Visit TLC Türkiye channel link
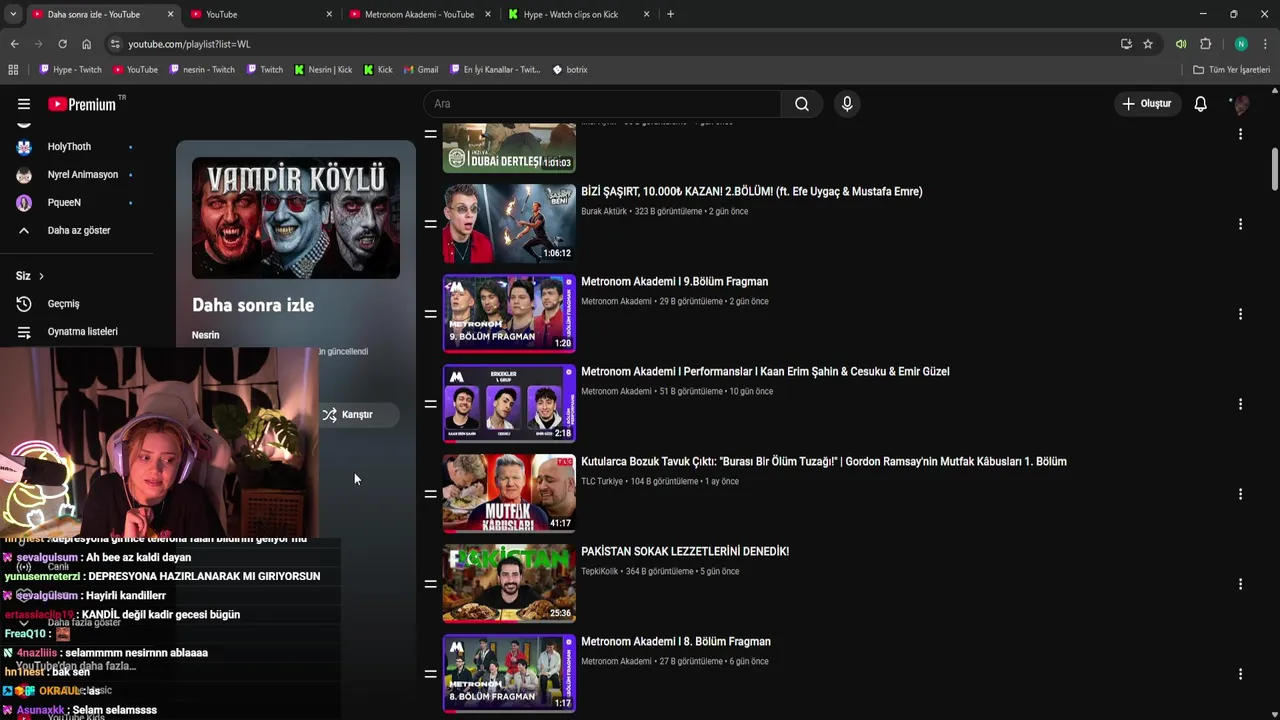 point(602,482)
